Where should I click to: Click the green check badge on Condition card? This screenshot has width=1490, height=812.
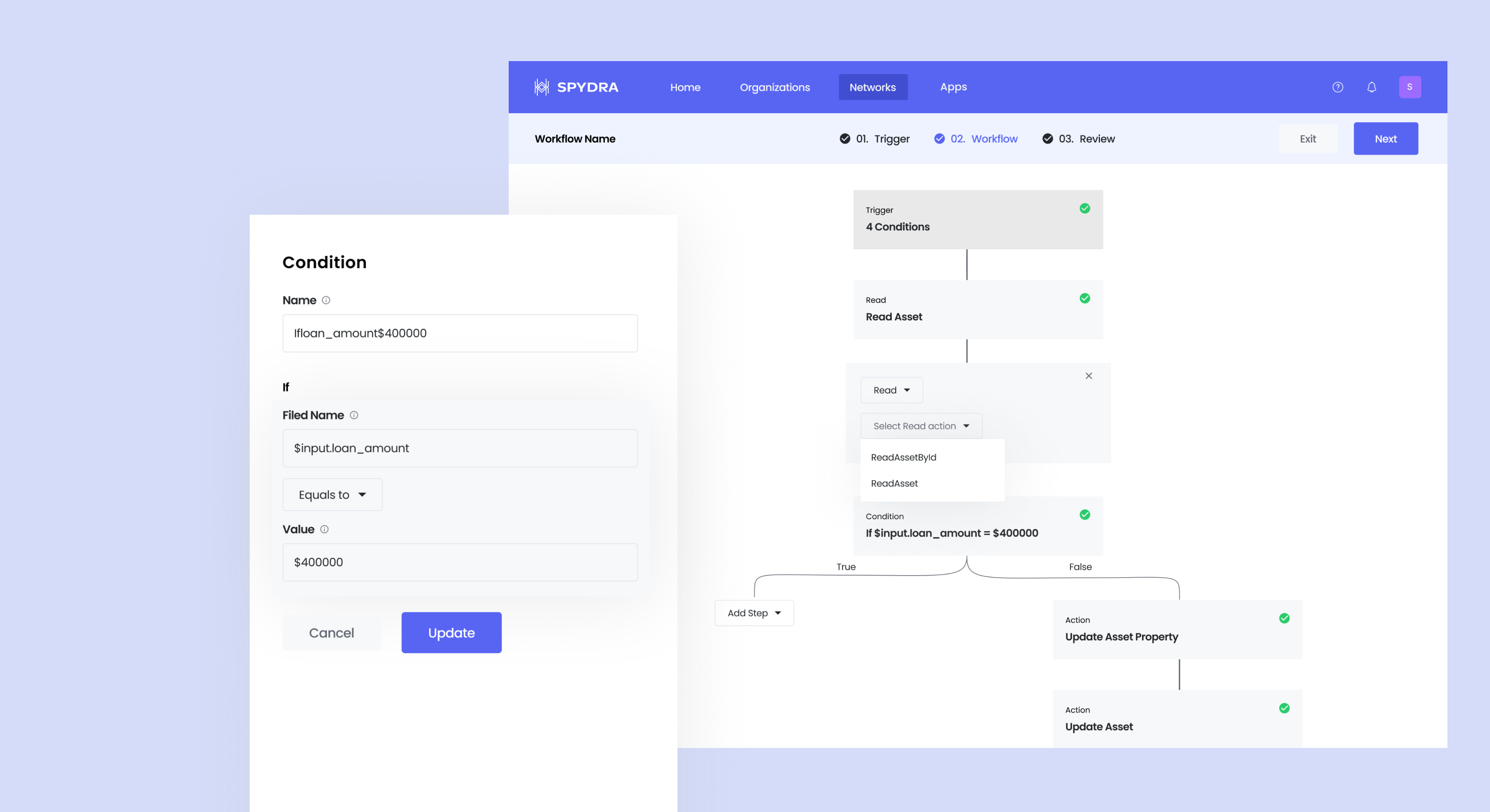pos(1084,515)
